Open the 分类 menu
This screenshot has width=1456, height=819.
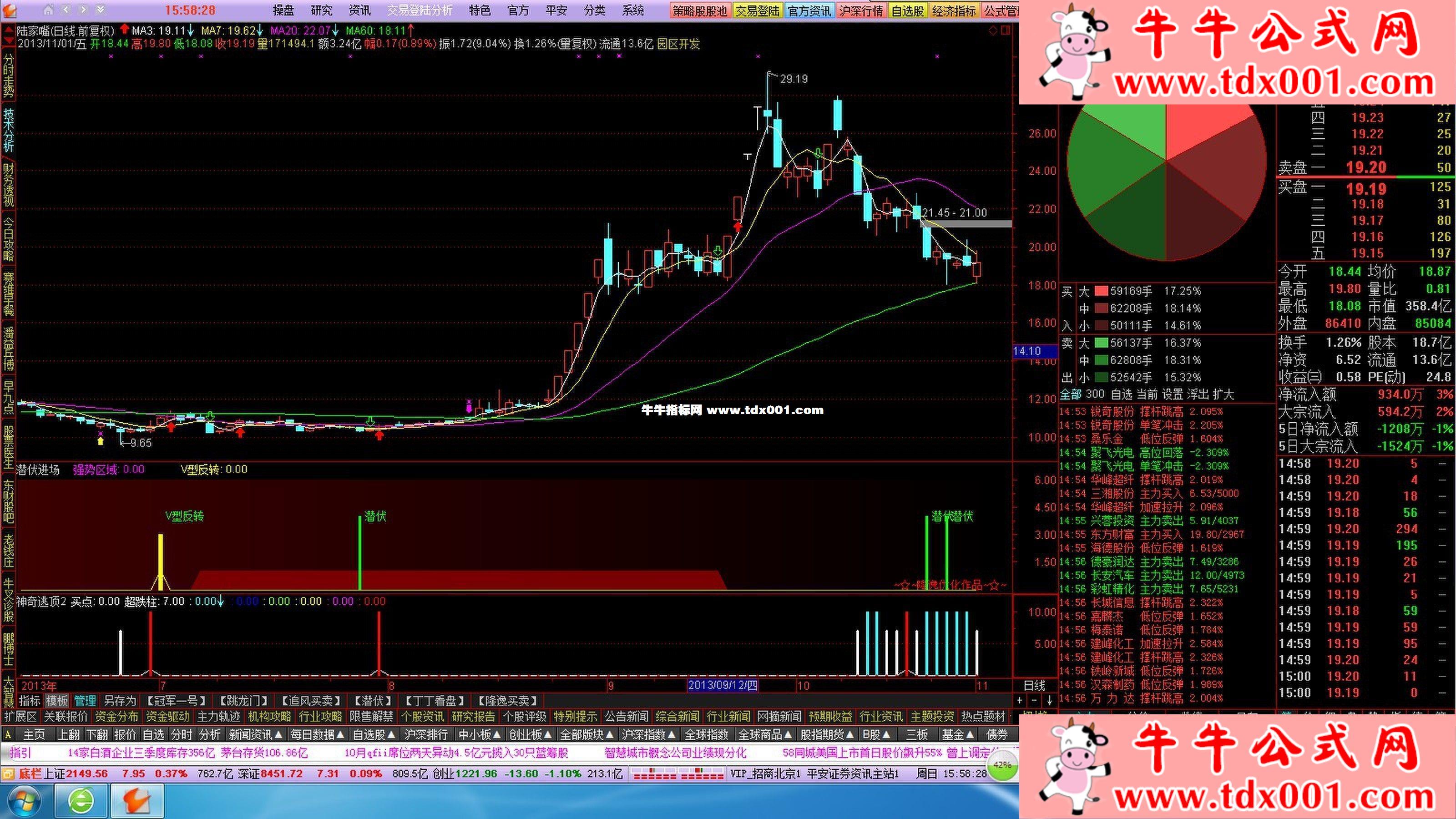pyautogui.click(x=595, y=10)
